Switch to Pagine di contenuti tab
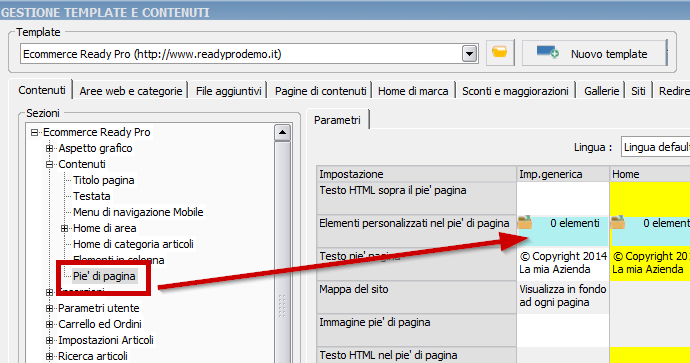The image size is (690, 363). (320, 91)
